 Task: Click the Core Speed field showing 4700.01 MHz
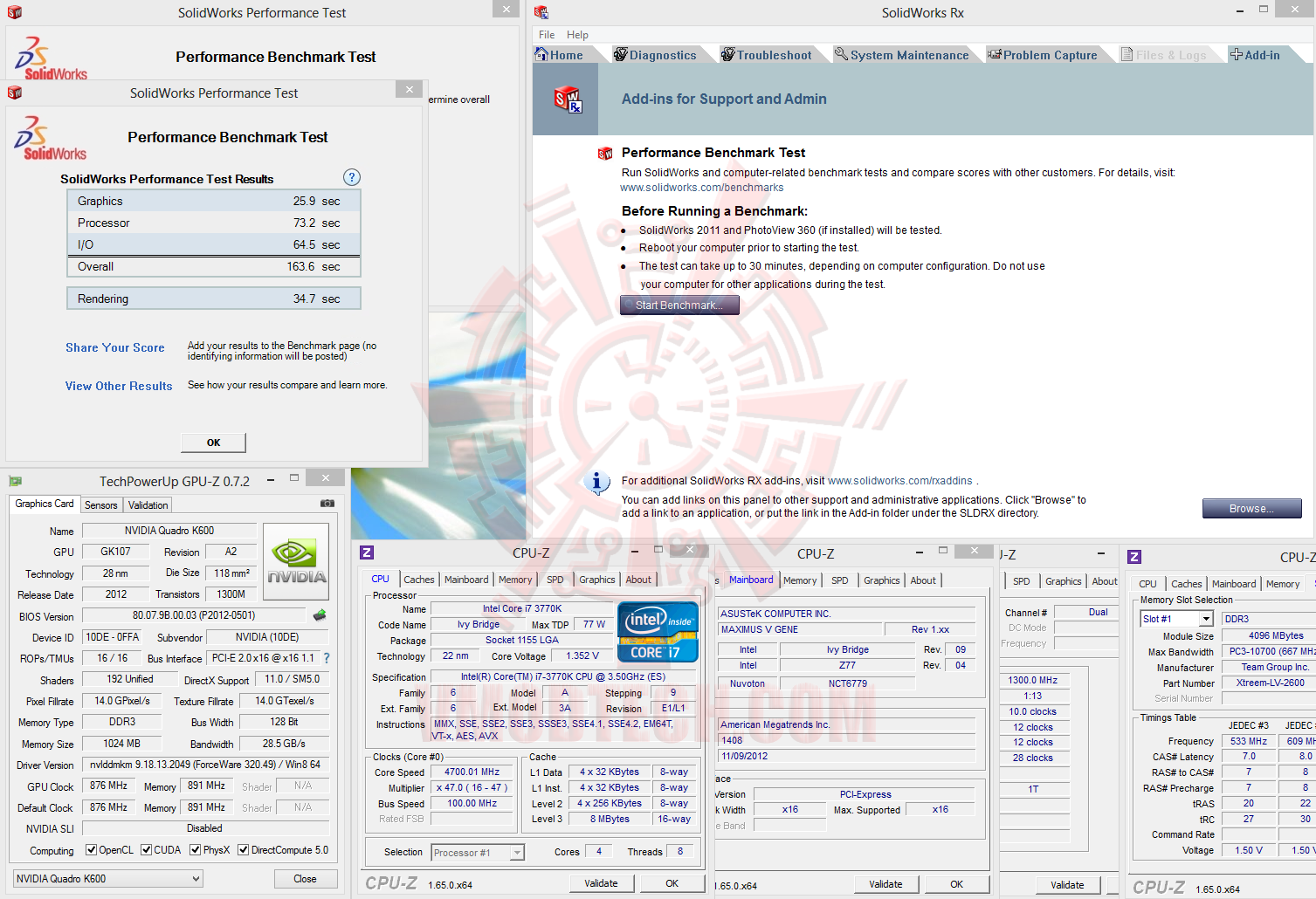(x=472, y=772)
